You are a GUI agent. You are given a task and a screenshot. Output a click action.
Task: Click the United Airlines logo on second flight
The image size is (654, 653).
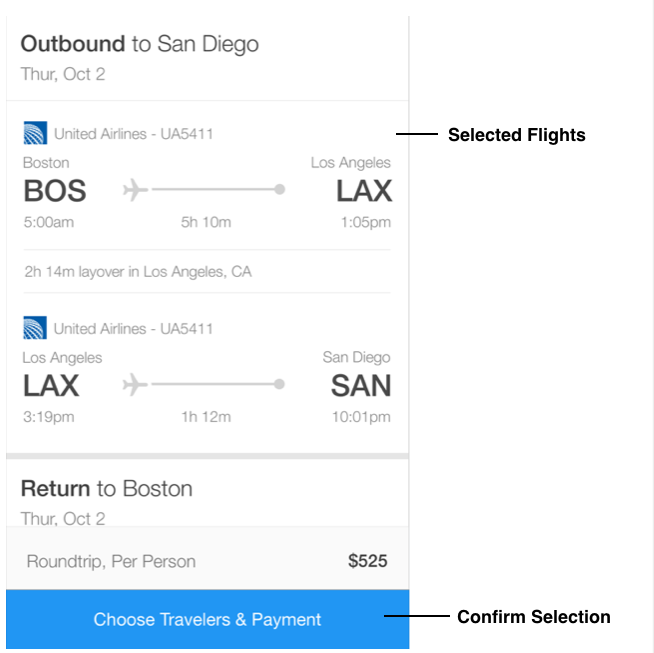coord(35,328)
